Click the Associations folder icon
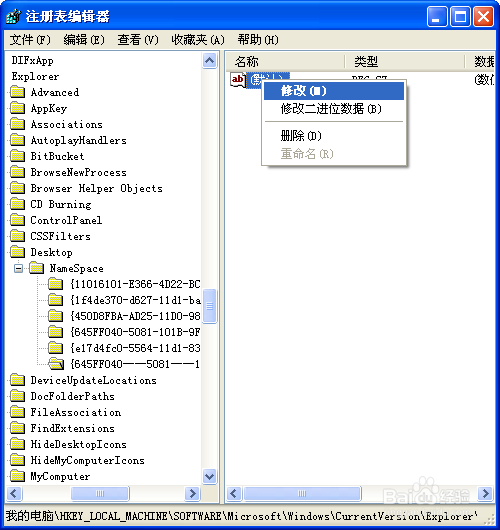 click(x=17, y=124)
